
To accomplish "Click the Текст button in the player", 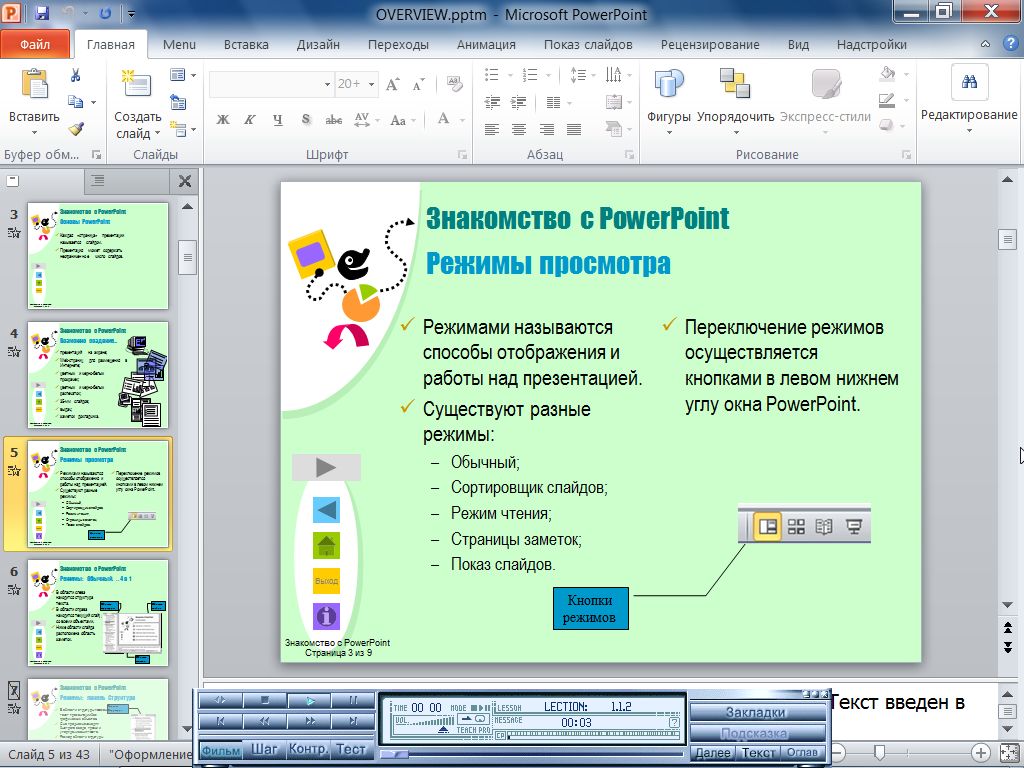I will tap(758, 752).
